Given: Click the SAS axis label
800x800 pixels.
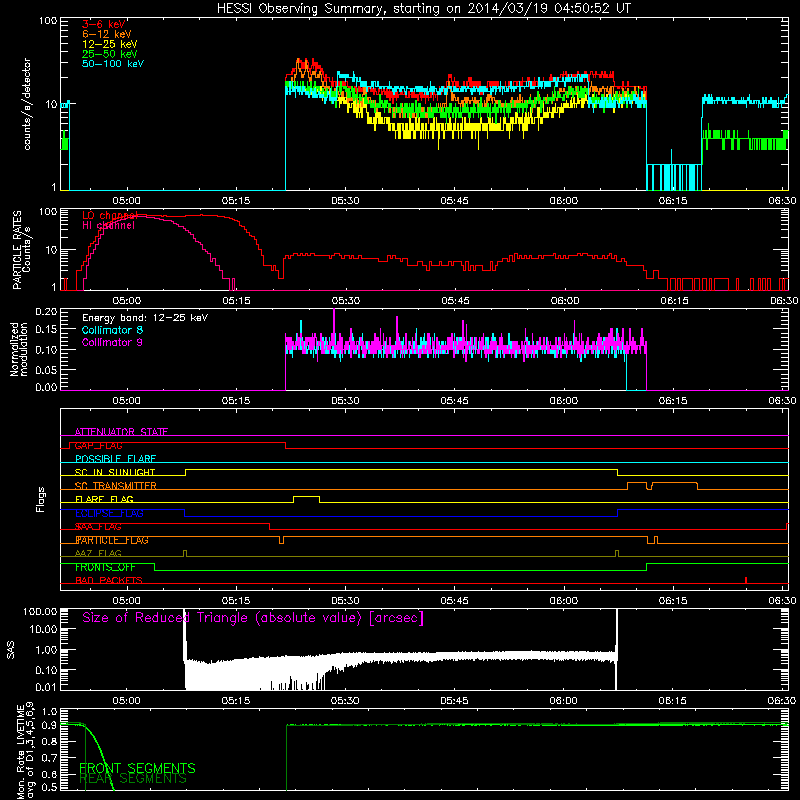Looking at the screenshot, I should (10, 650).
